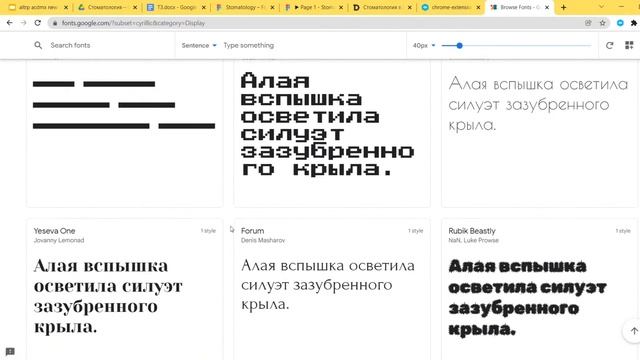Viewport: 640px width, 360px height.
Task: Click the search magnifier icon
Action: 38,45
